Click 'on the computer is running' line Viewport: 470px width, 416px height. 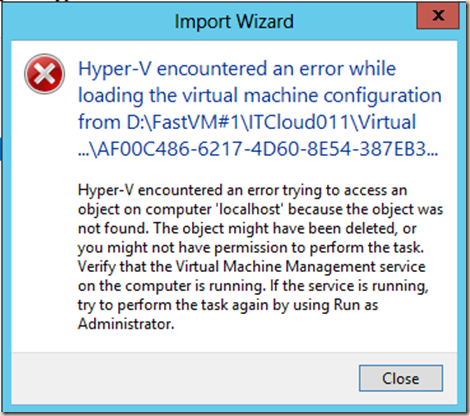(x=172, y=286)
